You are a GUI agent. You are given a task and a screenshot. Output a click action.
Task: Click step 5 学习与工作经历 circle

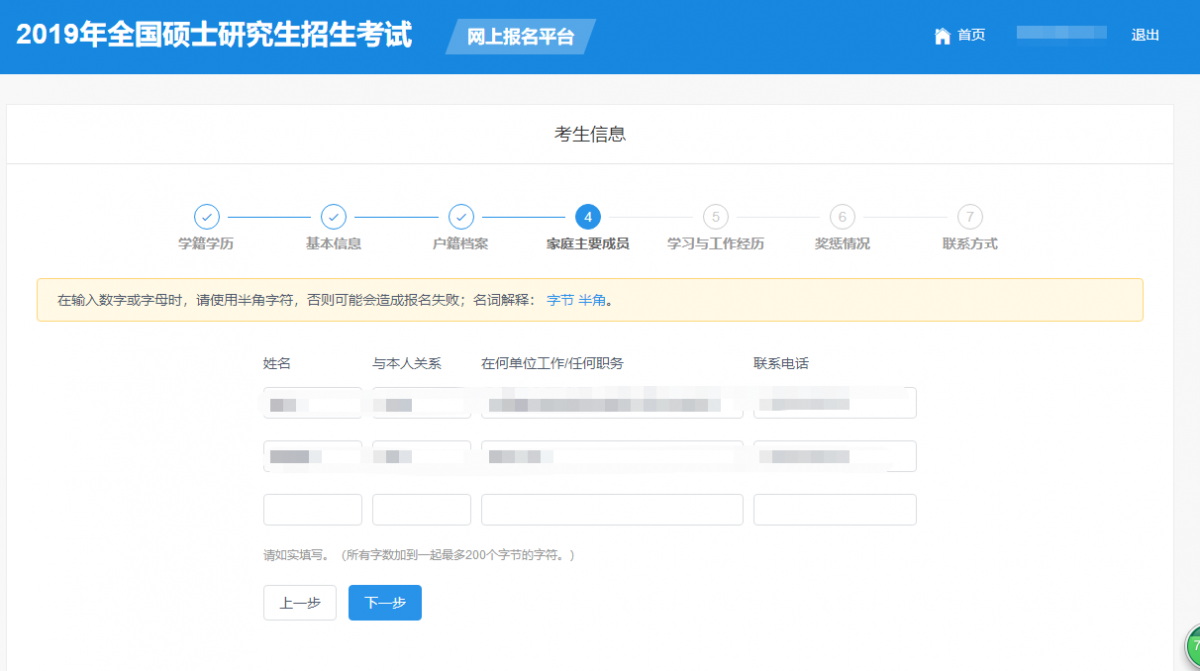tap(715, 217)
